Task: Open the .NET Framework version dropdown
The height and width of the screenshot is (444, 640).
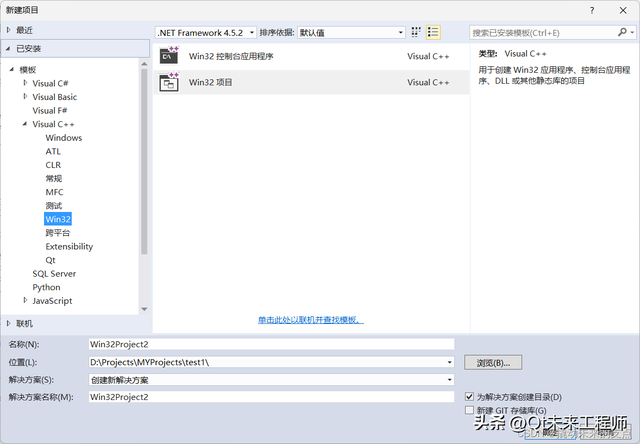Action: click(x=206, y=33)
